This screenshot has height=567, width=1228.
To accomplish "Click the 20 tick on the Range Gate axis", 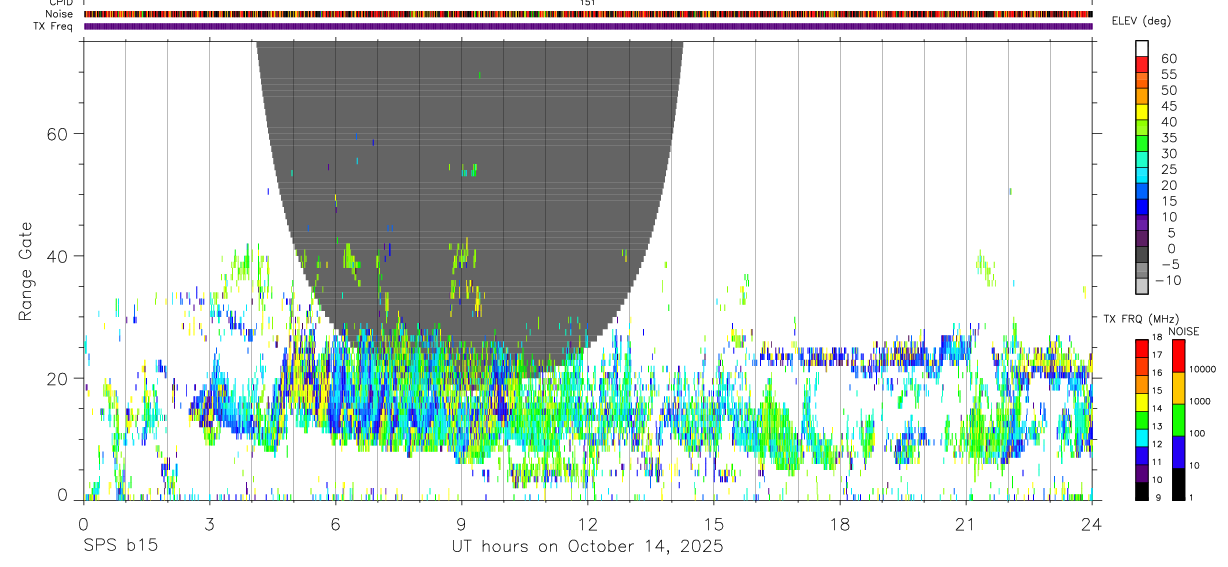I will (x=55, y=378).
